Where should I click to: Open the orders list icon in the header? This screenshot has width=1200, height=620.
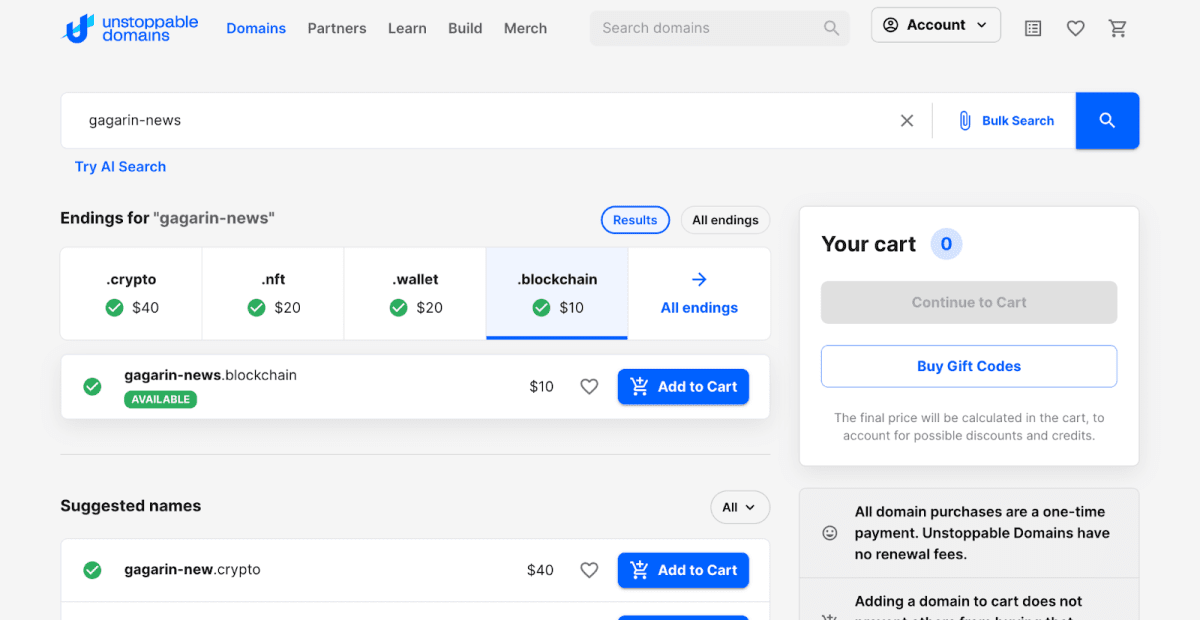pos(1033,29)
